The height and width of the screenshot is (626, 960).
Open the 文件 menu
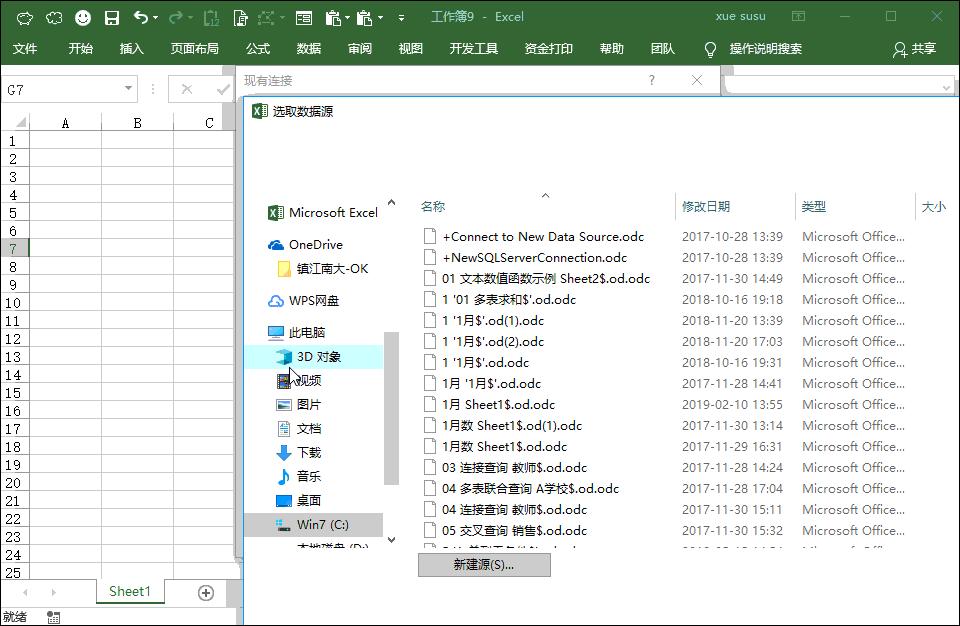[x=25, y=49]
